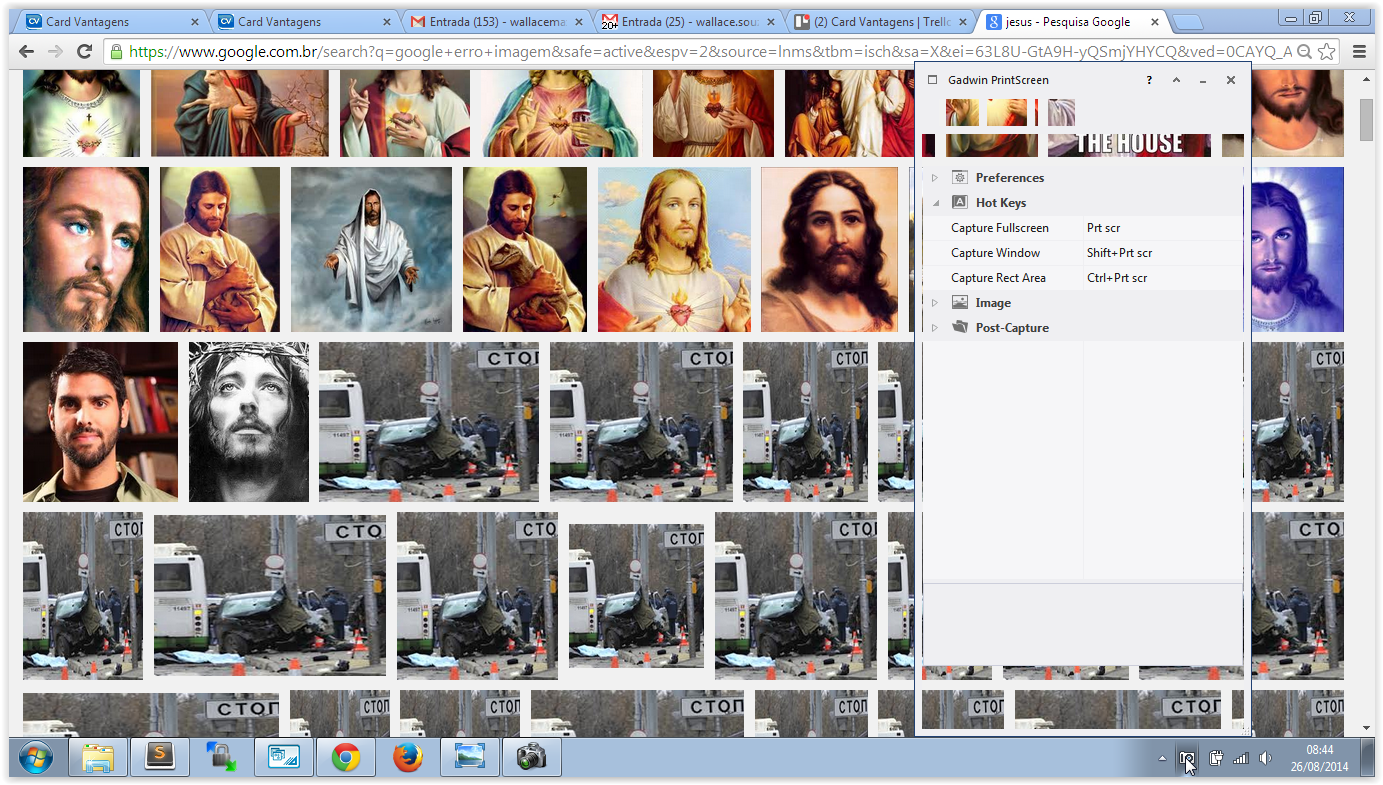1383x785 pixels.
Task: Click the magnifier icon in address bar
Action: point(1305,52)
